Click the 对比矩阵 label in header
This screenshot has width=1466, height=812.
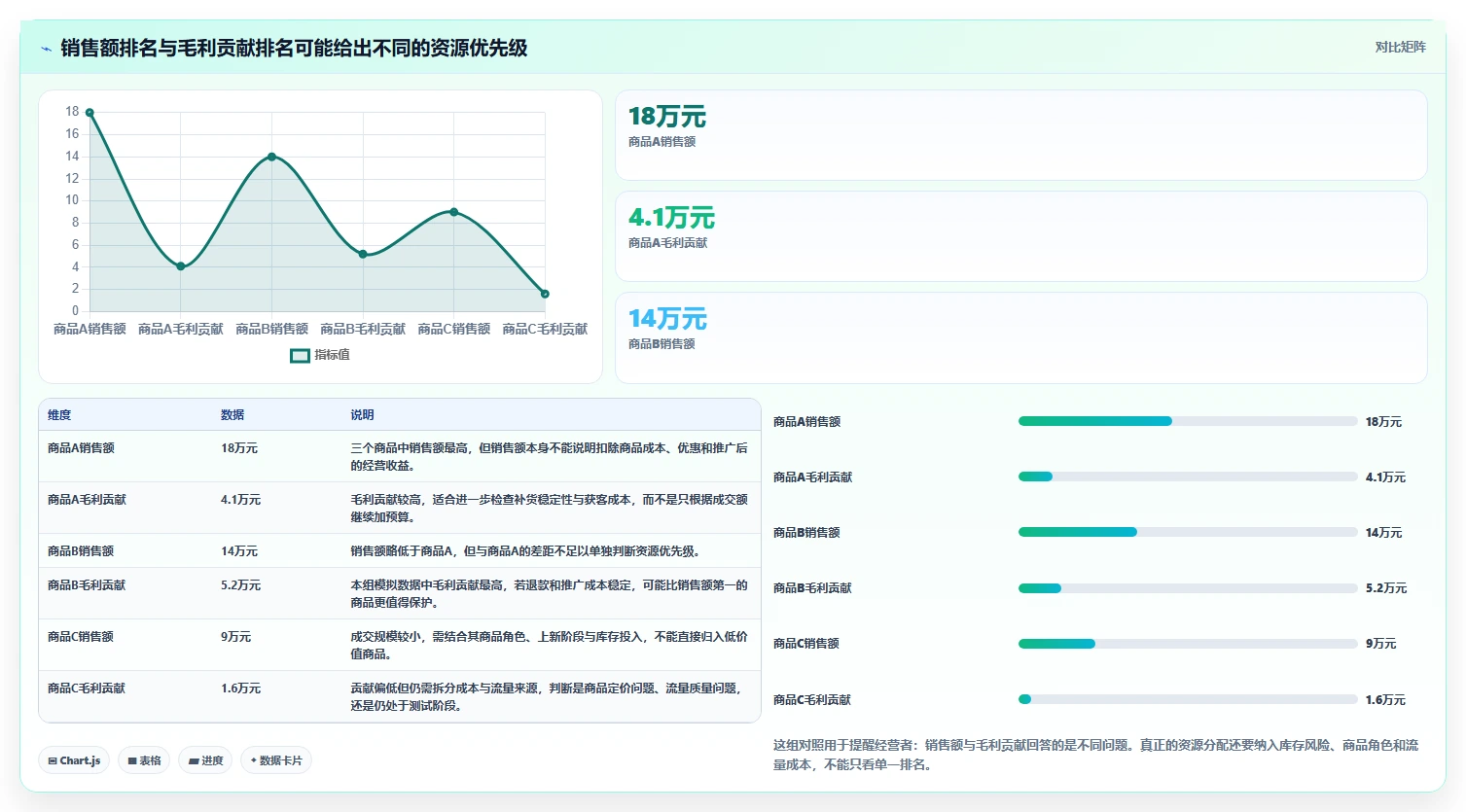pyautogui.click(x=1400, y=47)
